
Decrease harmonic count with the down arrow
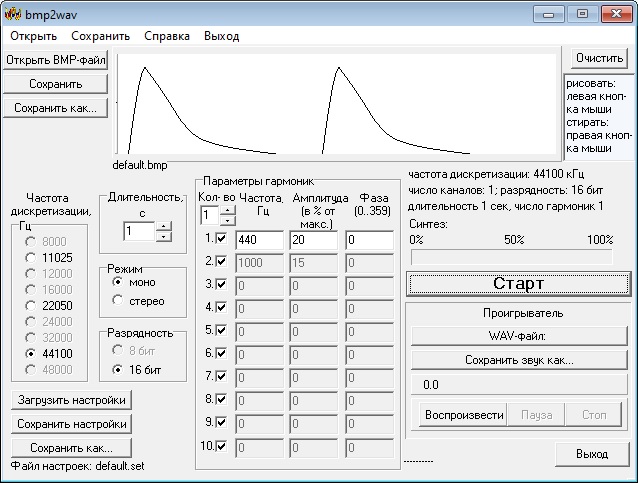coord(226,221)
